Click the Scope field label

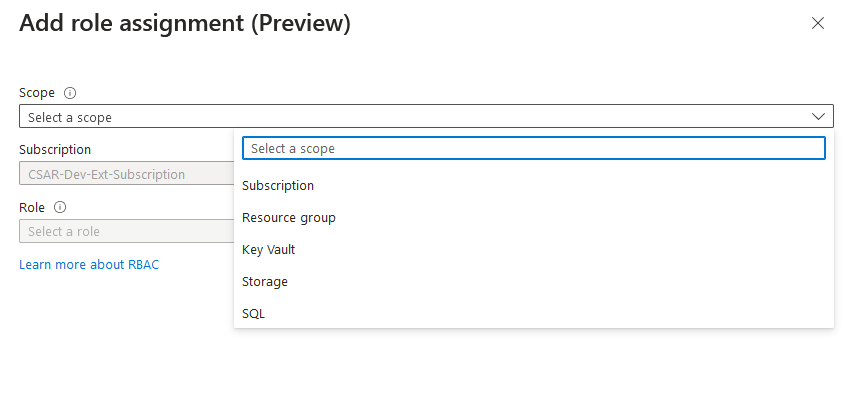point(37,93)
